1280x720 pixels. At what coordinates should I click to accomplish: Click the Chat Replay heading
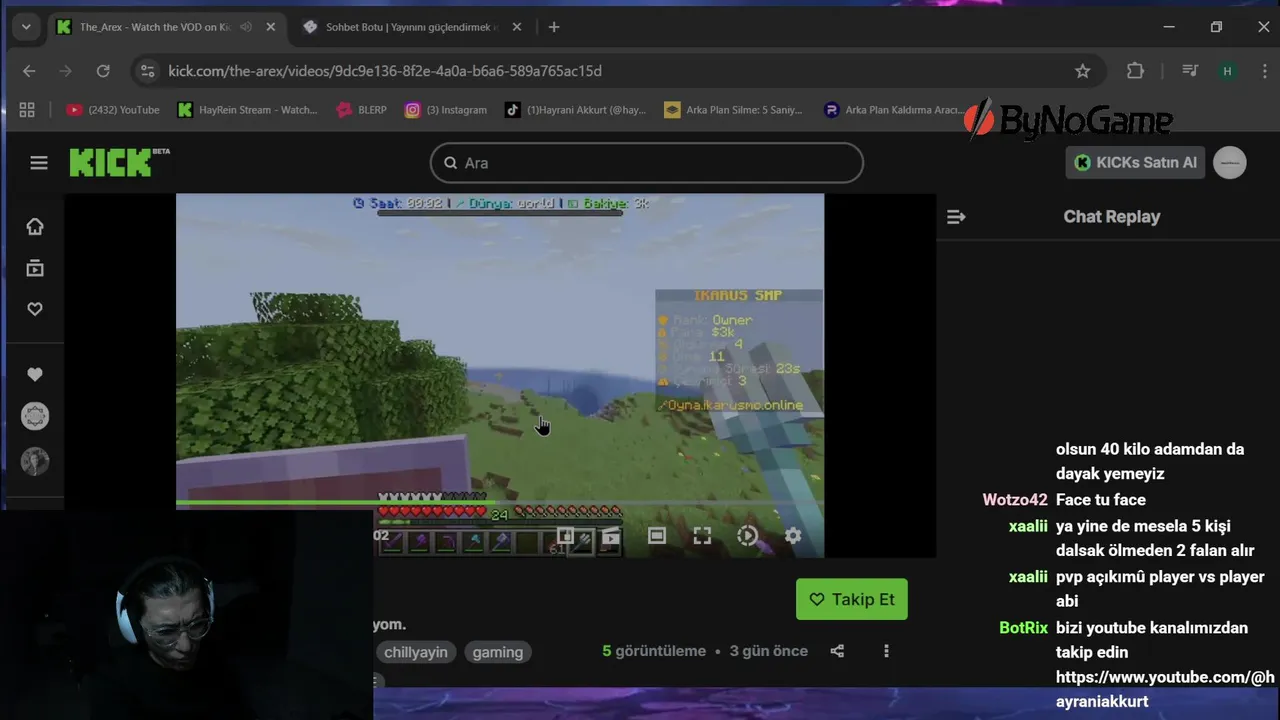pos(1112,216)
